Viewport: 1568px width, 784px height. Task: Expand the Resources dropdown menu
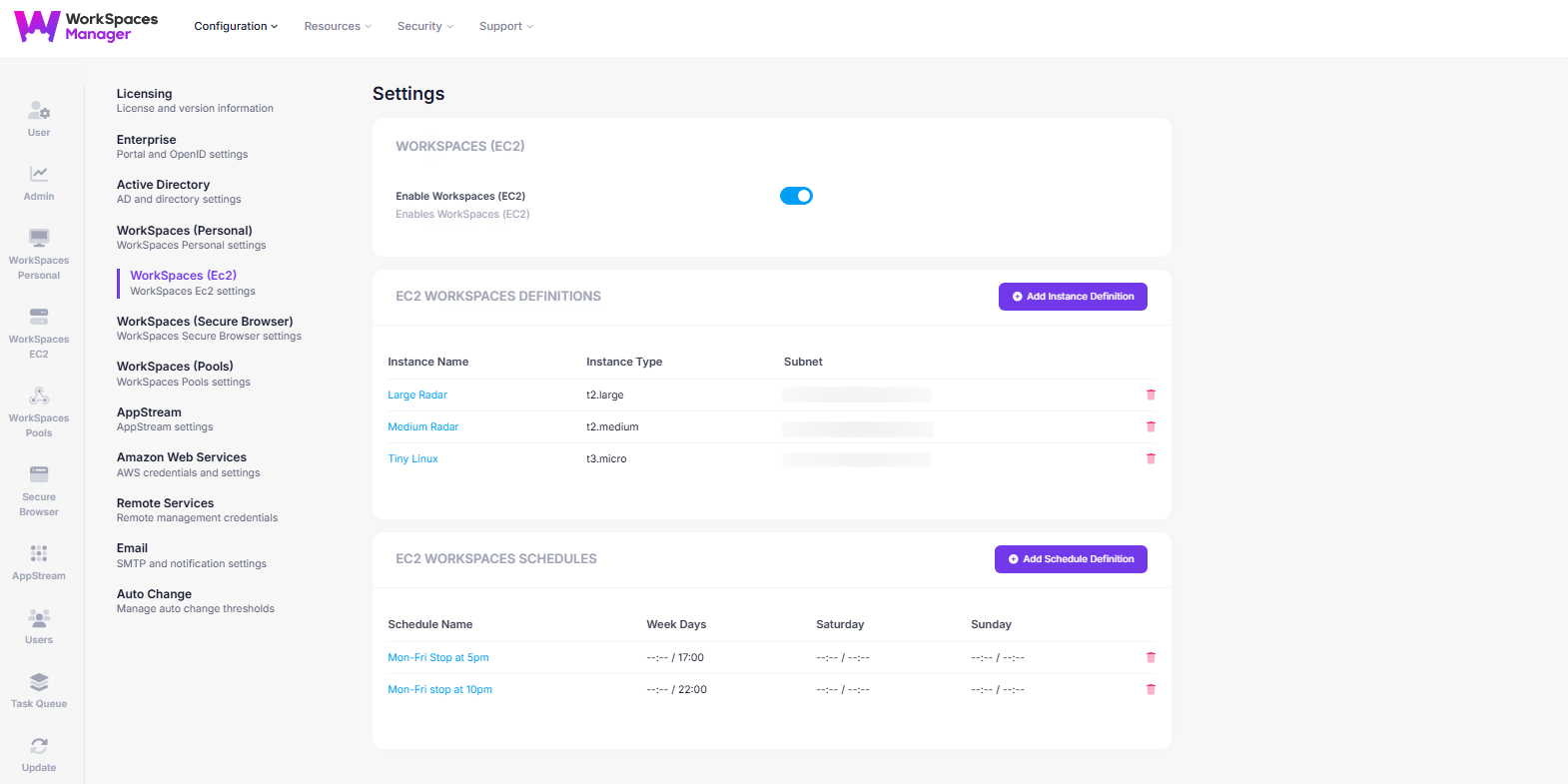tap(338, 26)
